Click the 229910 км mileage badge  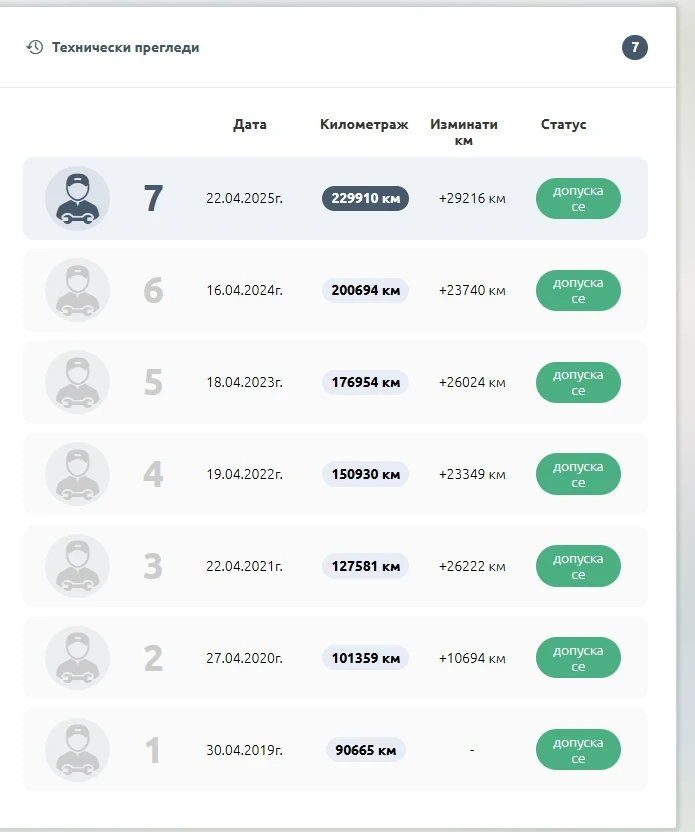[x=365, y=198]
